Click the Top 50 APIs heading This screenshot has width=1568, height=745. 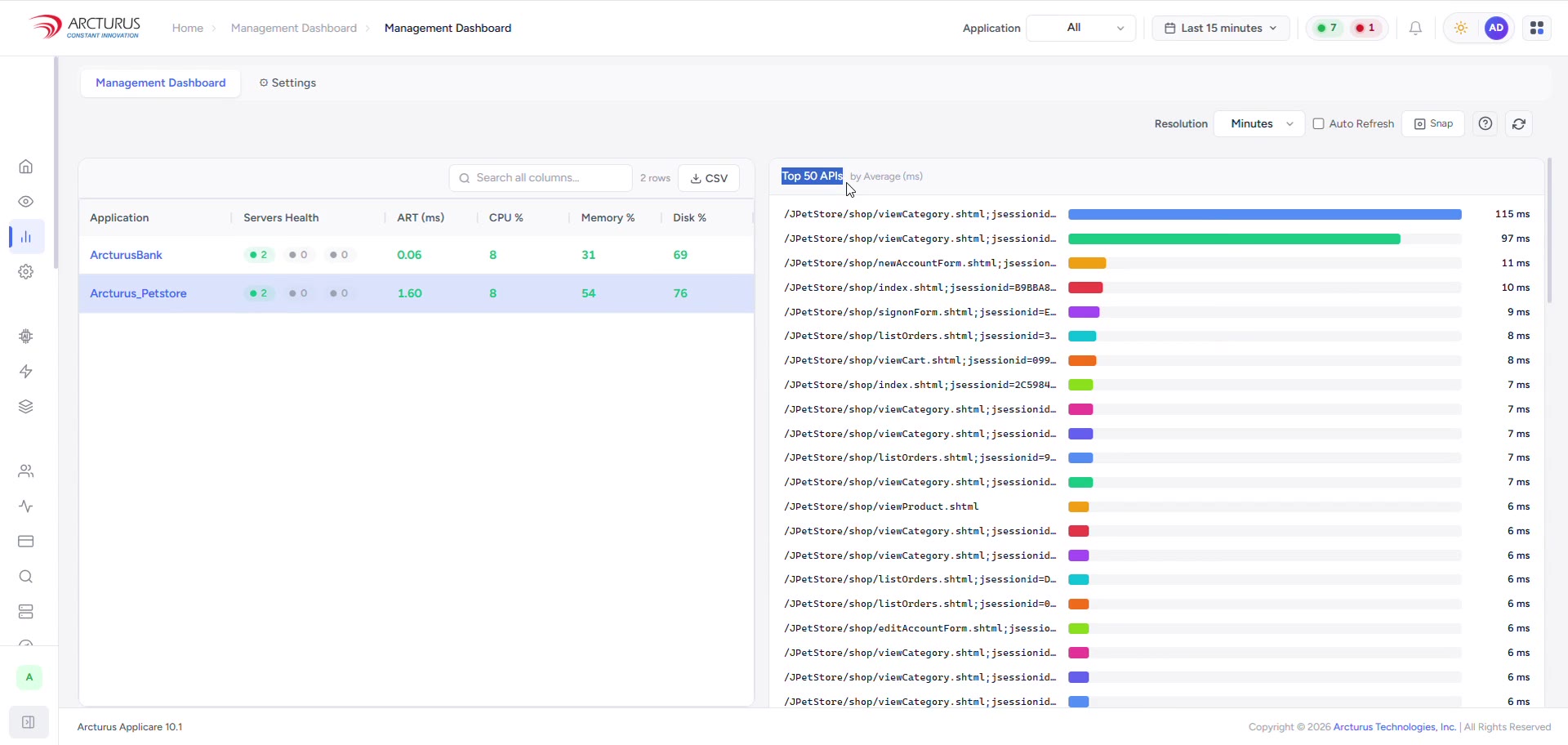click(812, 176)
